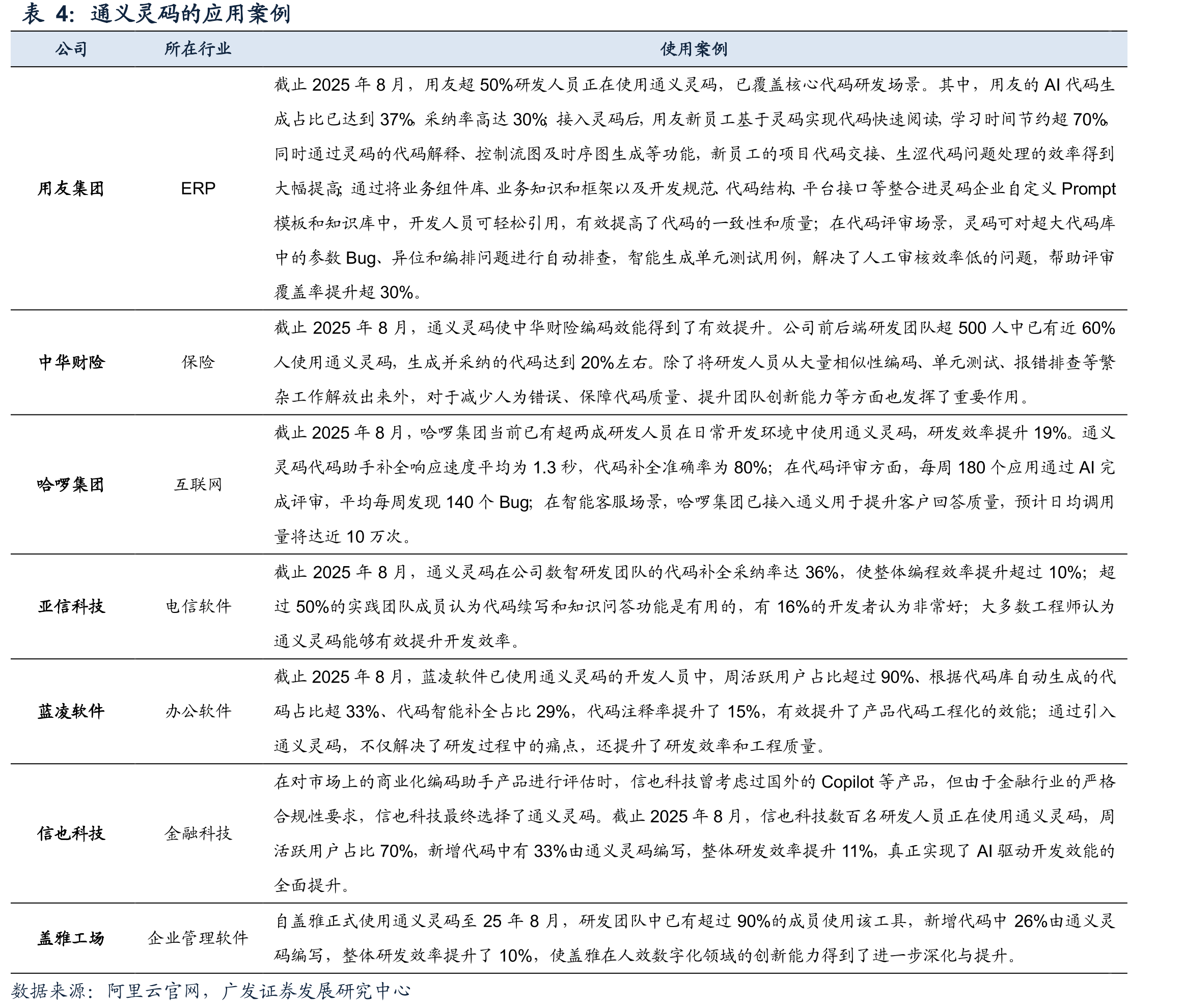
Task: Select the 信也科技 company cell
Action: (x=71, y=834)
